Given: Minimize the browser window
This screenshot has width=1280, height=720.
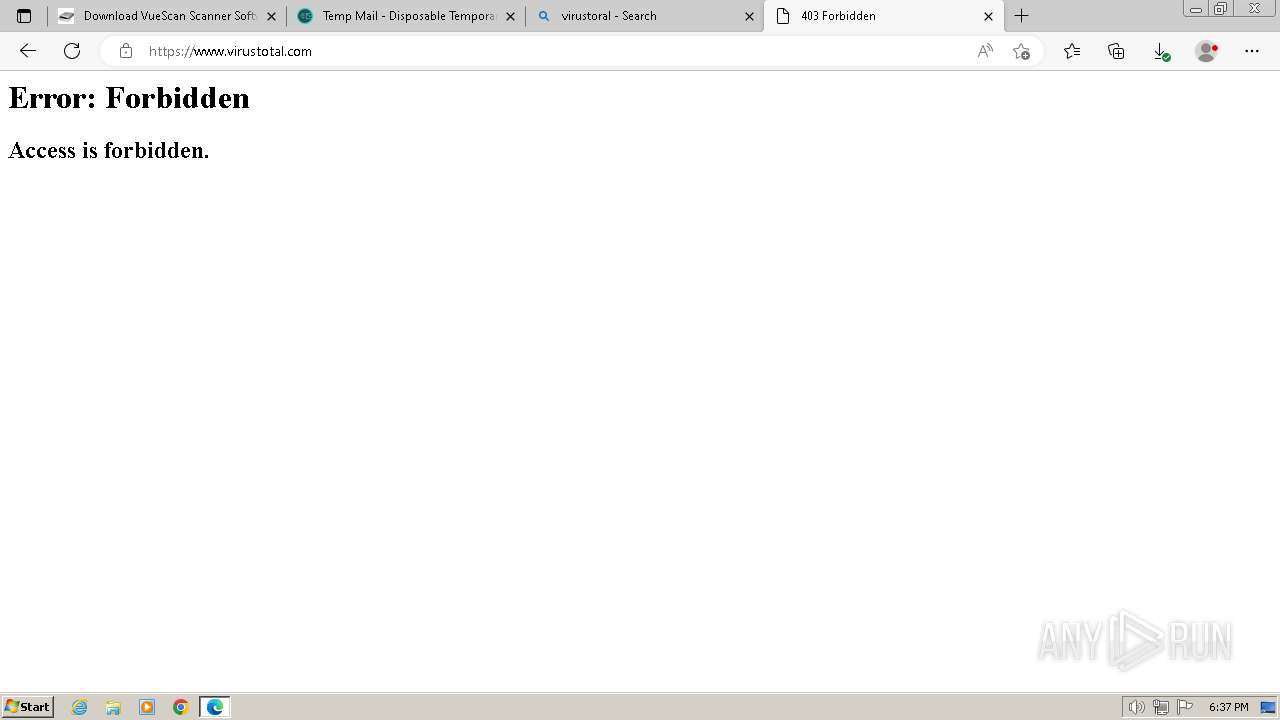Looking at the screenshot, I should pos(1195,9).
